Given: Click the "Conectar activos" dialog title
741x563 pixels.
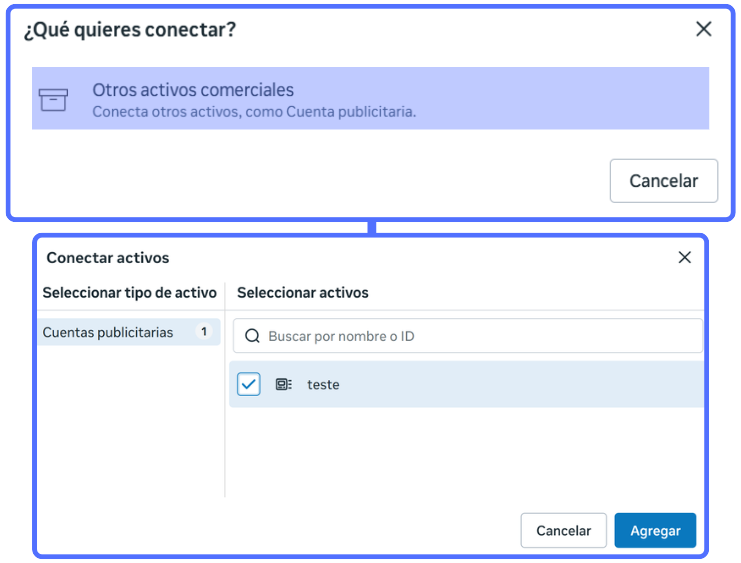Looking at the screenshot, I should (x=108, y=257).
